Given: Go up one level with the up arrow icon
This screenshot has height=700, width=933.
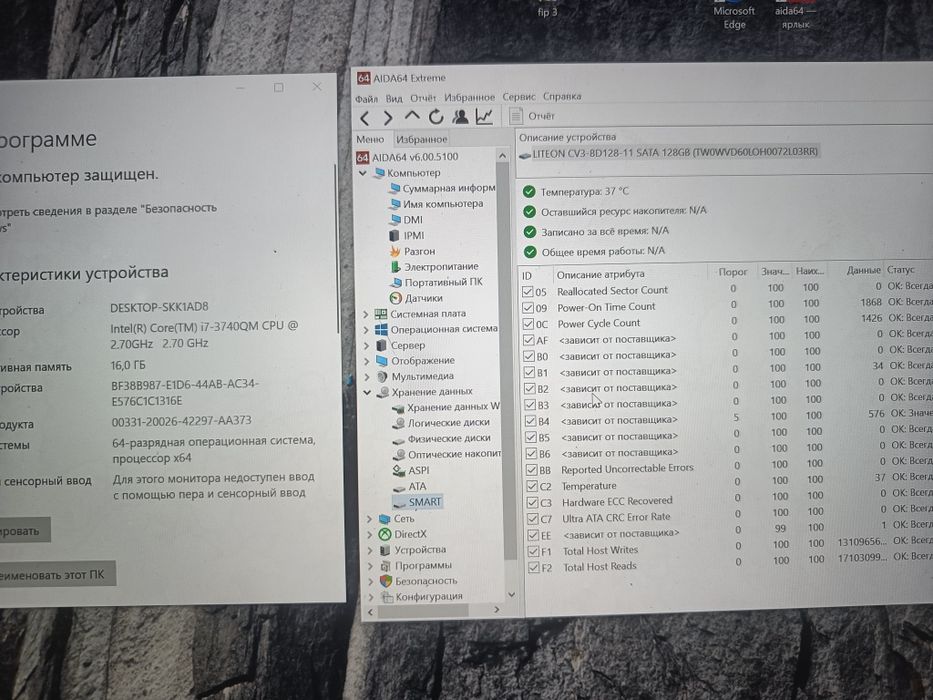Looking at the screenshot, I should [x=412, y=116].
